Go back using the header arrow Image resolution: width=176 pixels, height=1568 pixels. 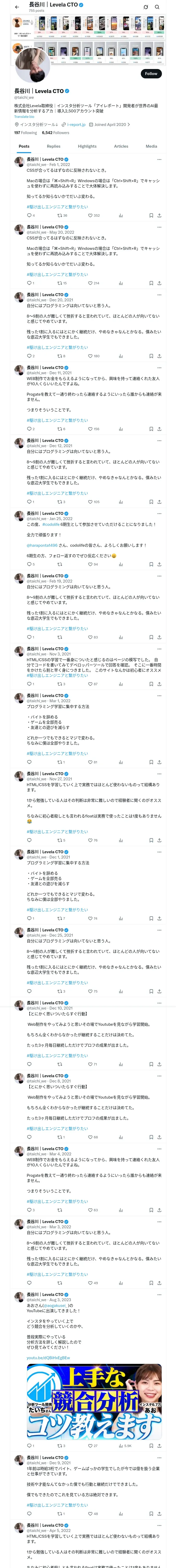[16, 7]
